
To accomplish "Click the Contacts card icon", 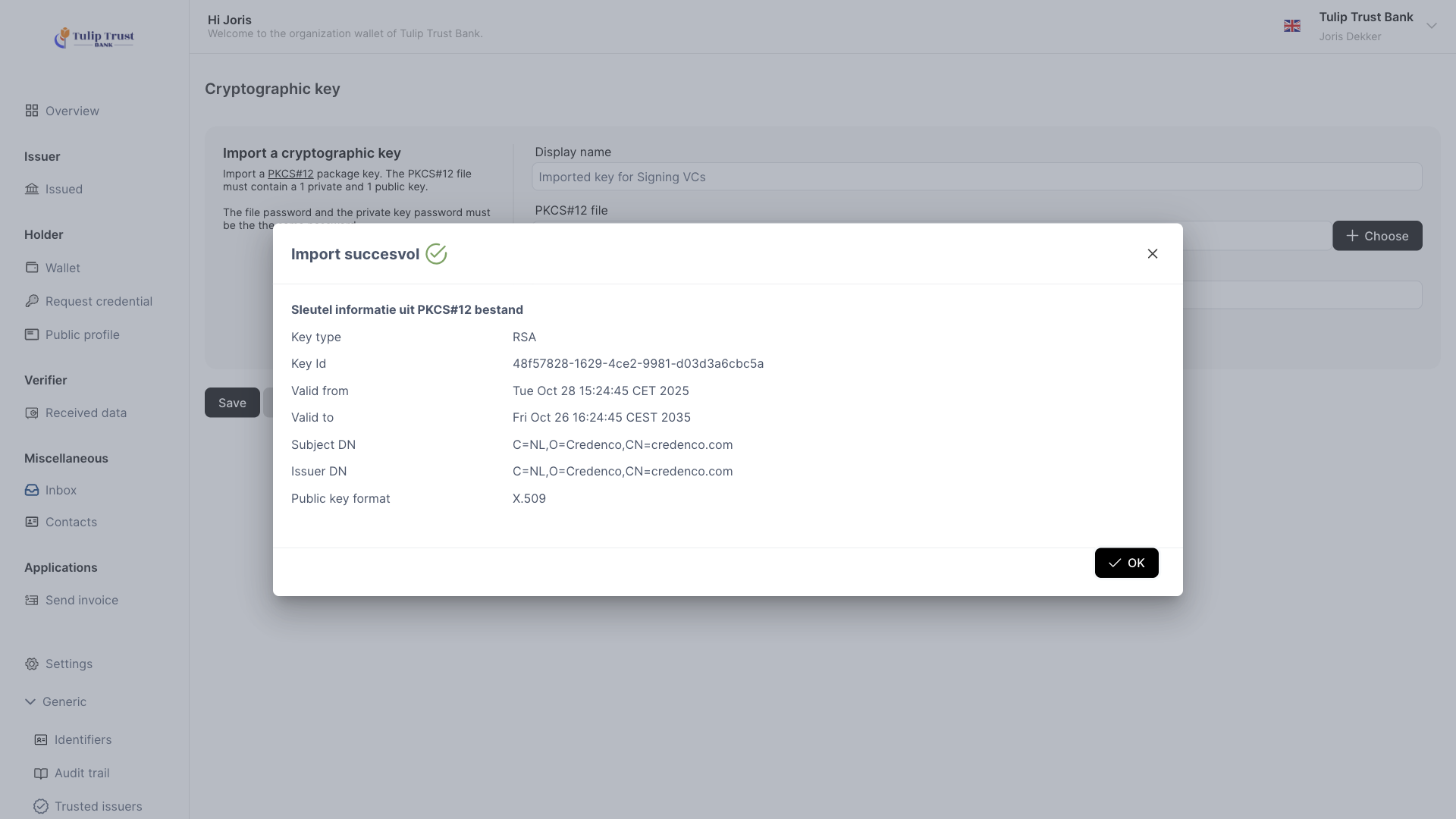I will pyautogui.click(x=31, y=522).
